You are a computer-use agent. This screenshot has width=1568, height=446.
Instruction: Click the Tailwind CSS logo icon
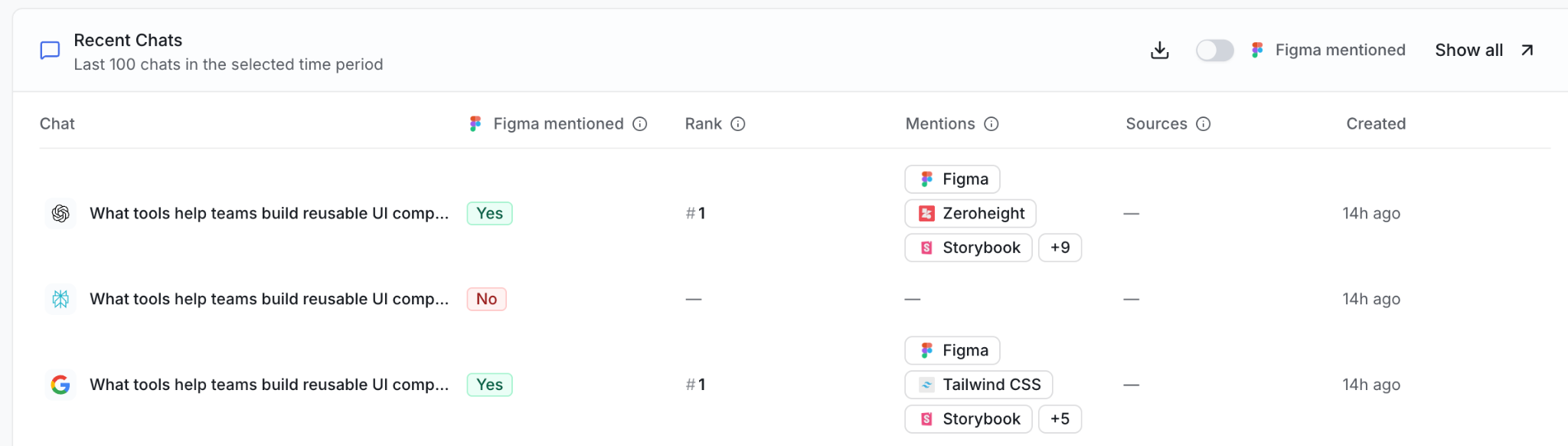pyautogui.click(x=926, y=385)
